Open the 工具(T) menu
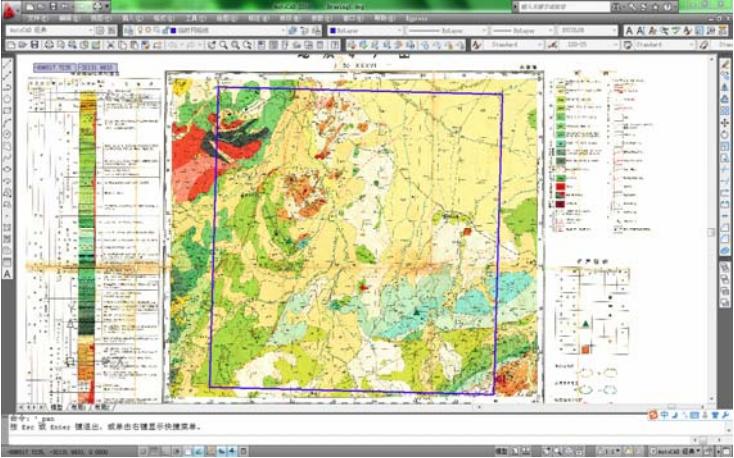Screen dimensions: 734x458 pyautogui.click(x=195, y=18)
